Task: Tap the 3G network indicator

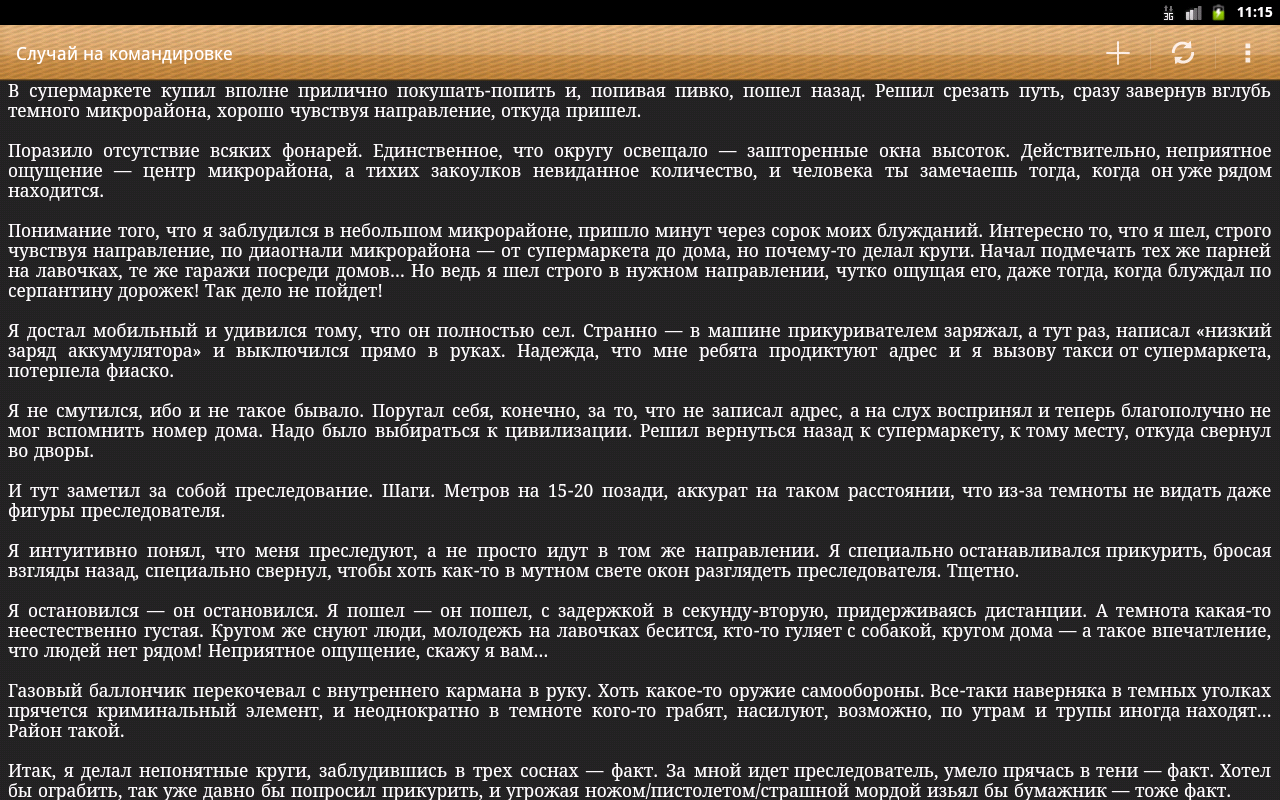Action: point(1168,13)
